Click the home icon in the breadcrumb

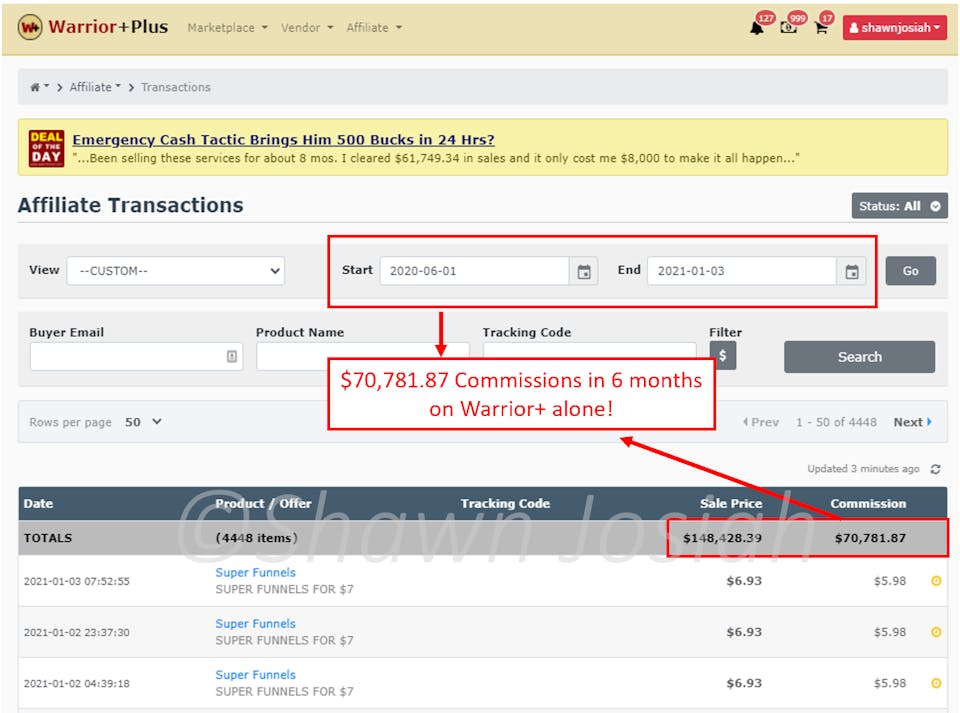(35, 88)
